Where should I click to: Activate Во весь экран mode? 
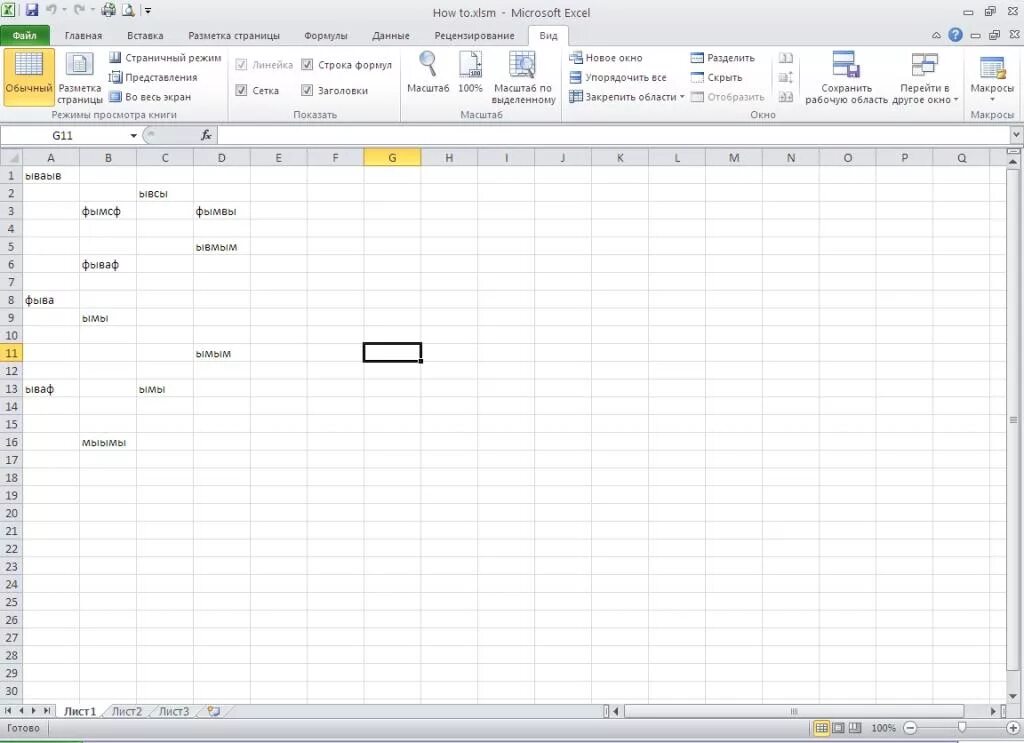150,97
